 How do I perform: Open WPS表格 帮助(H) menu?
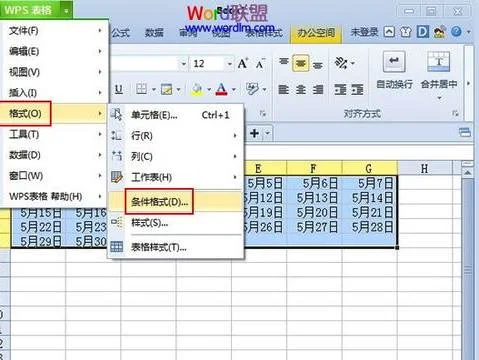click(x=55, y=196)
